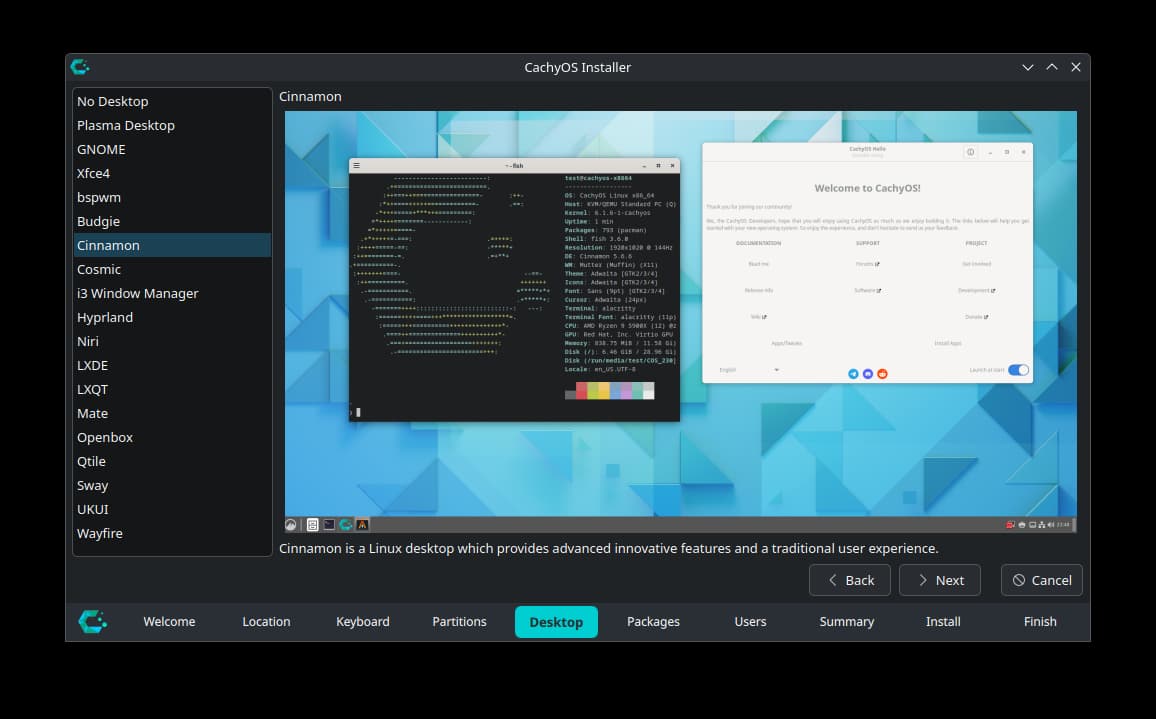
Task: Proceed with the Next button
Action: [x=940, y=580]
